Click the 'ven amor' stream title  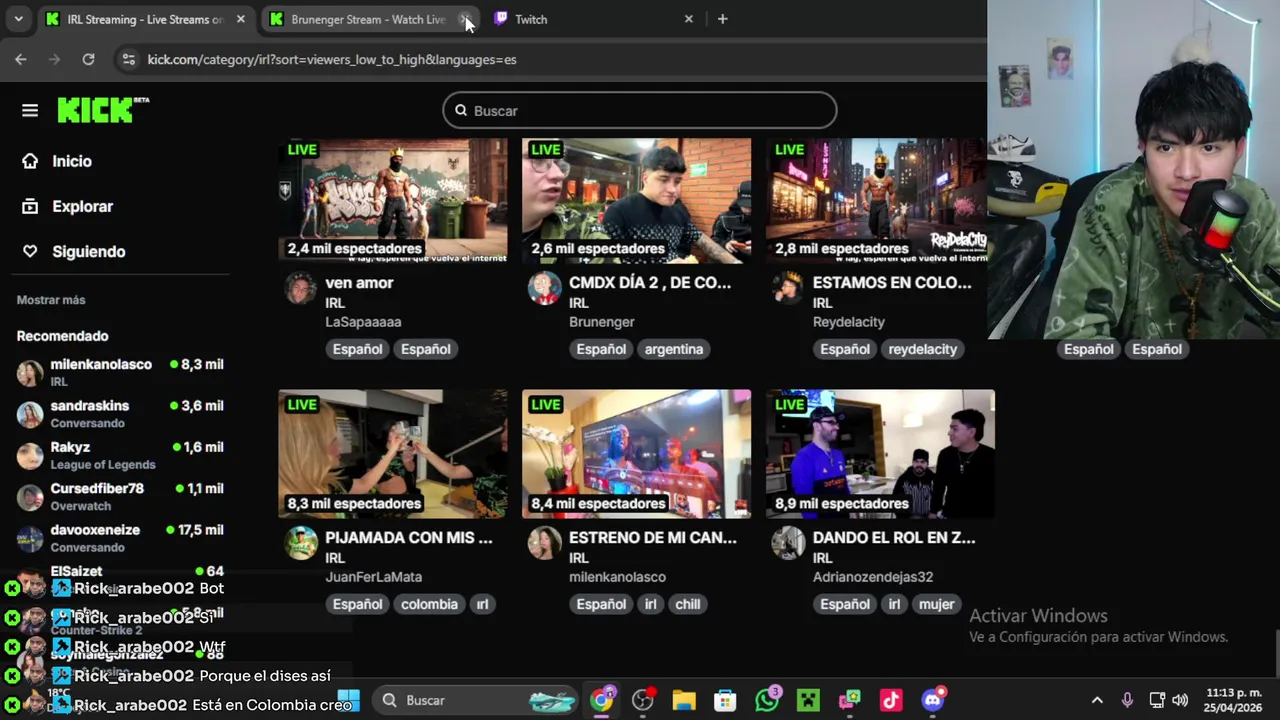click(x=359, y=283)
